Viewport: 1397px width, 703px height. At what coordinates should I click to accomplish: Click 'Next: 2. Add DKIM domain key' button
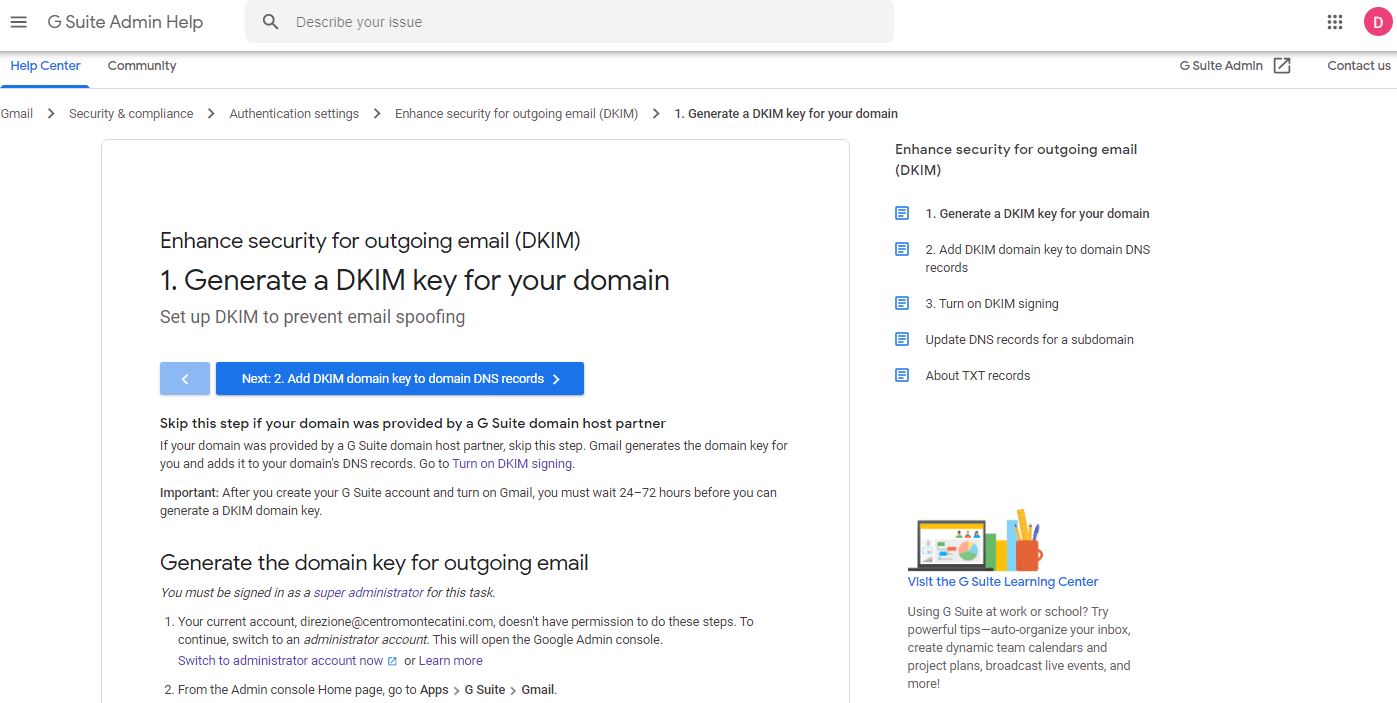tap(400, 379)
